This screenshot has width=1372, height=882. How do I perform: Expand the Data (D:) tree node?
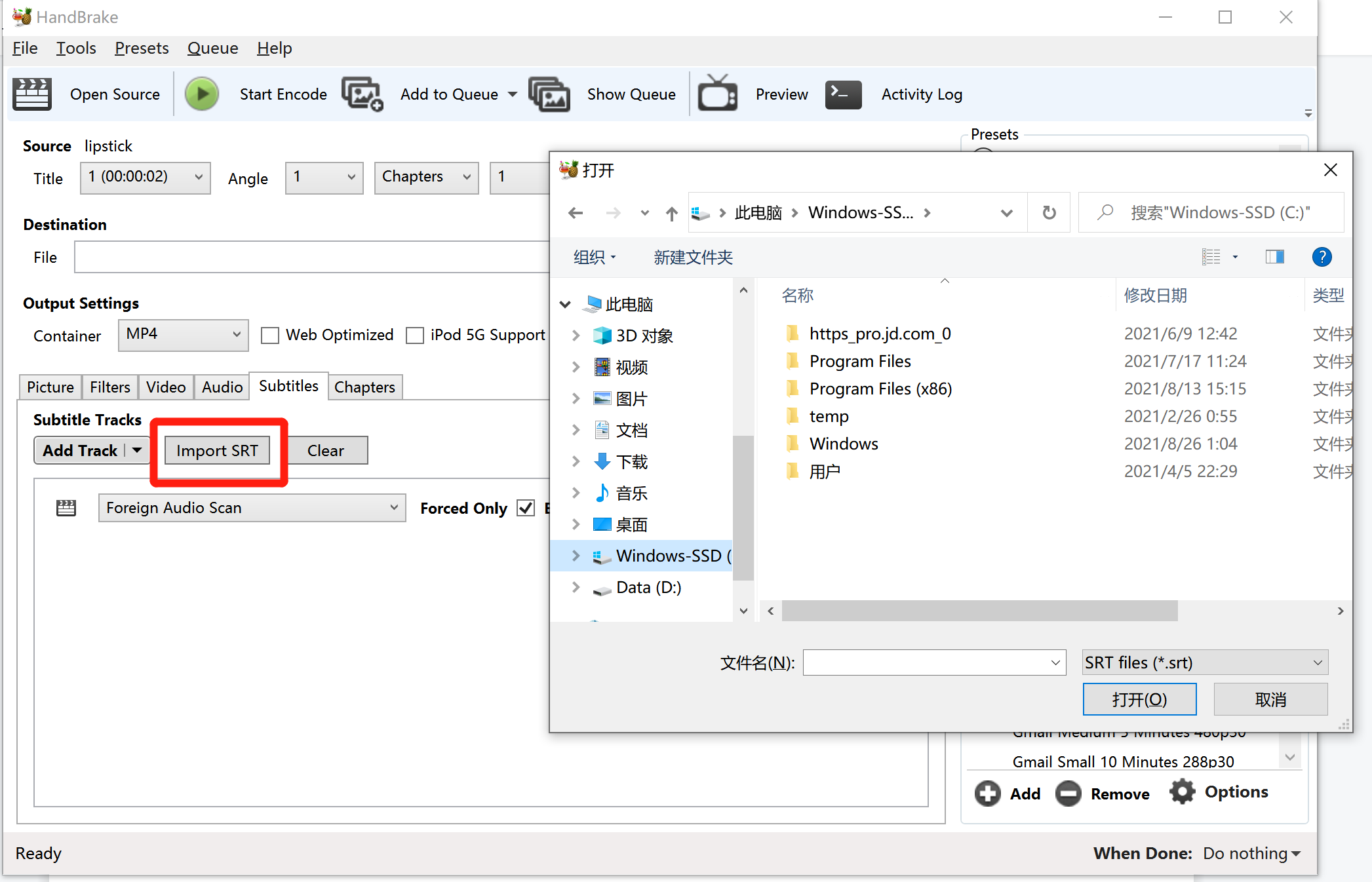[576, 587]
